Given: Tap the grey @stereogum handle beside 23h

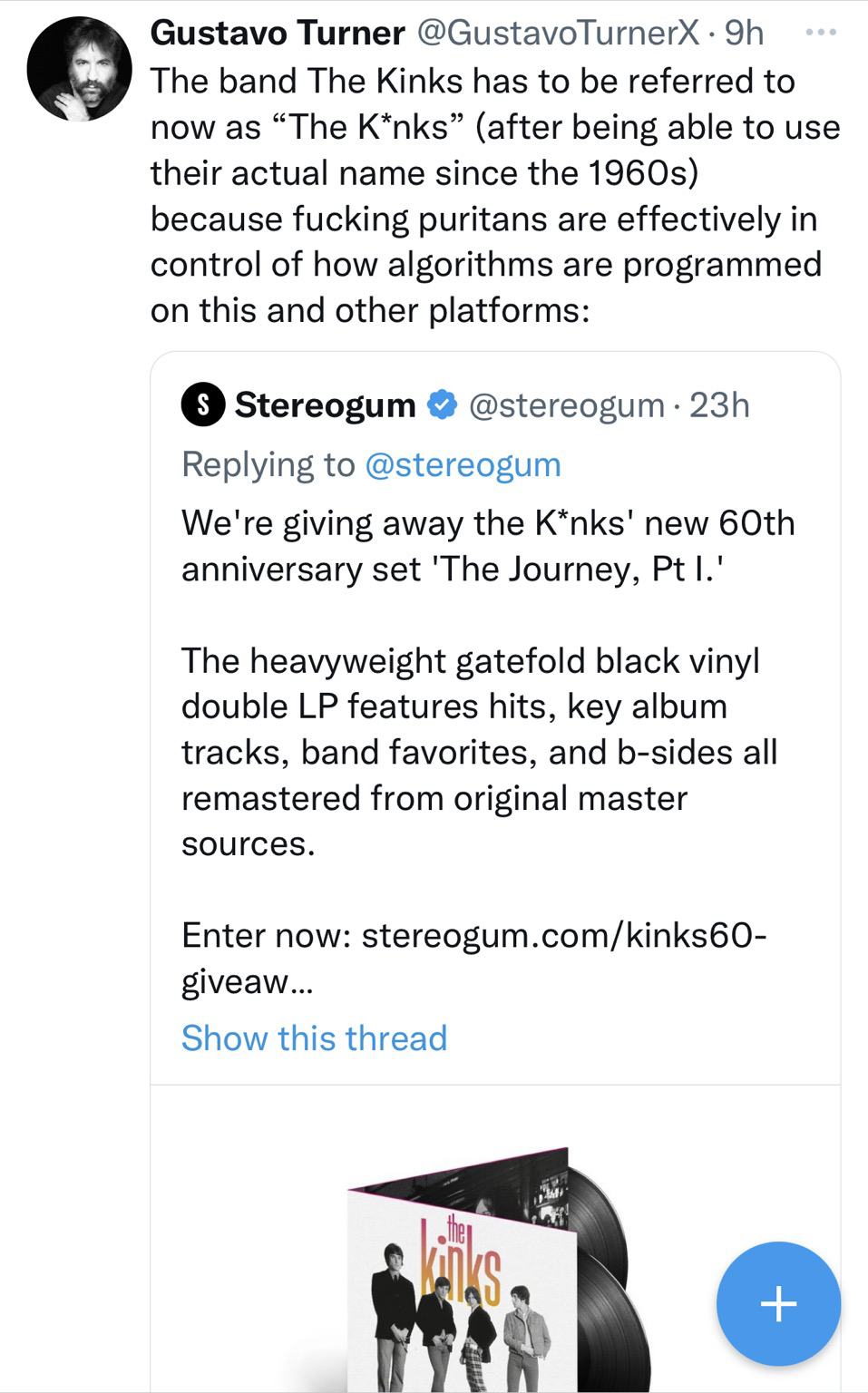Looking at the screenshot, I should click(566, 404).
